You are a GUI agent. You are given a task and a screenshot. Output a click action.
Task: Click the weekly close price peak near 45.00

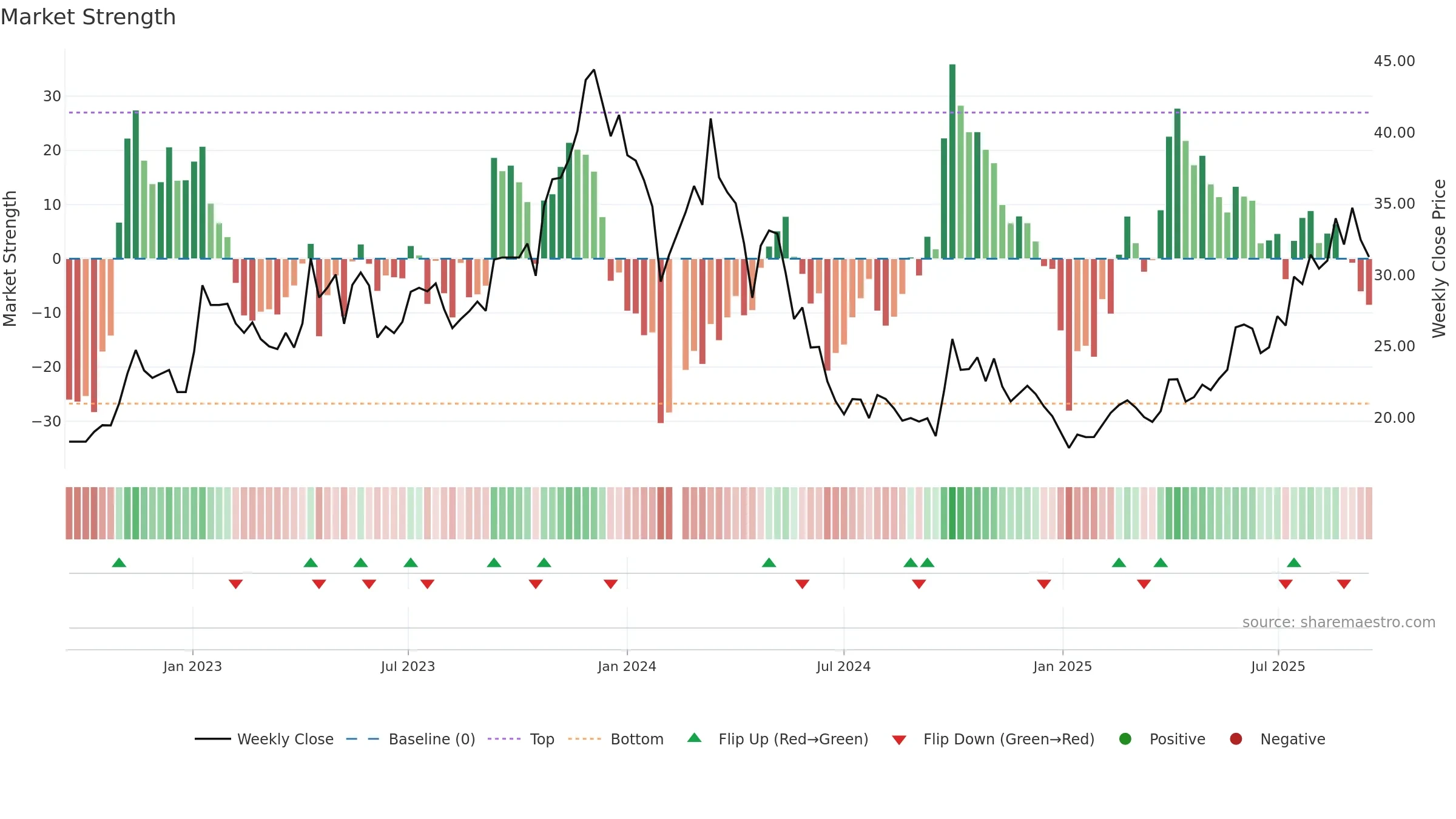point(594,70)
